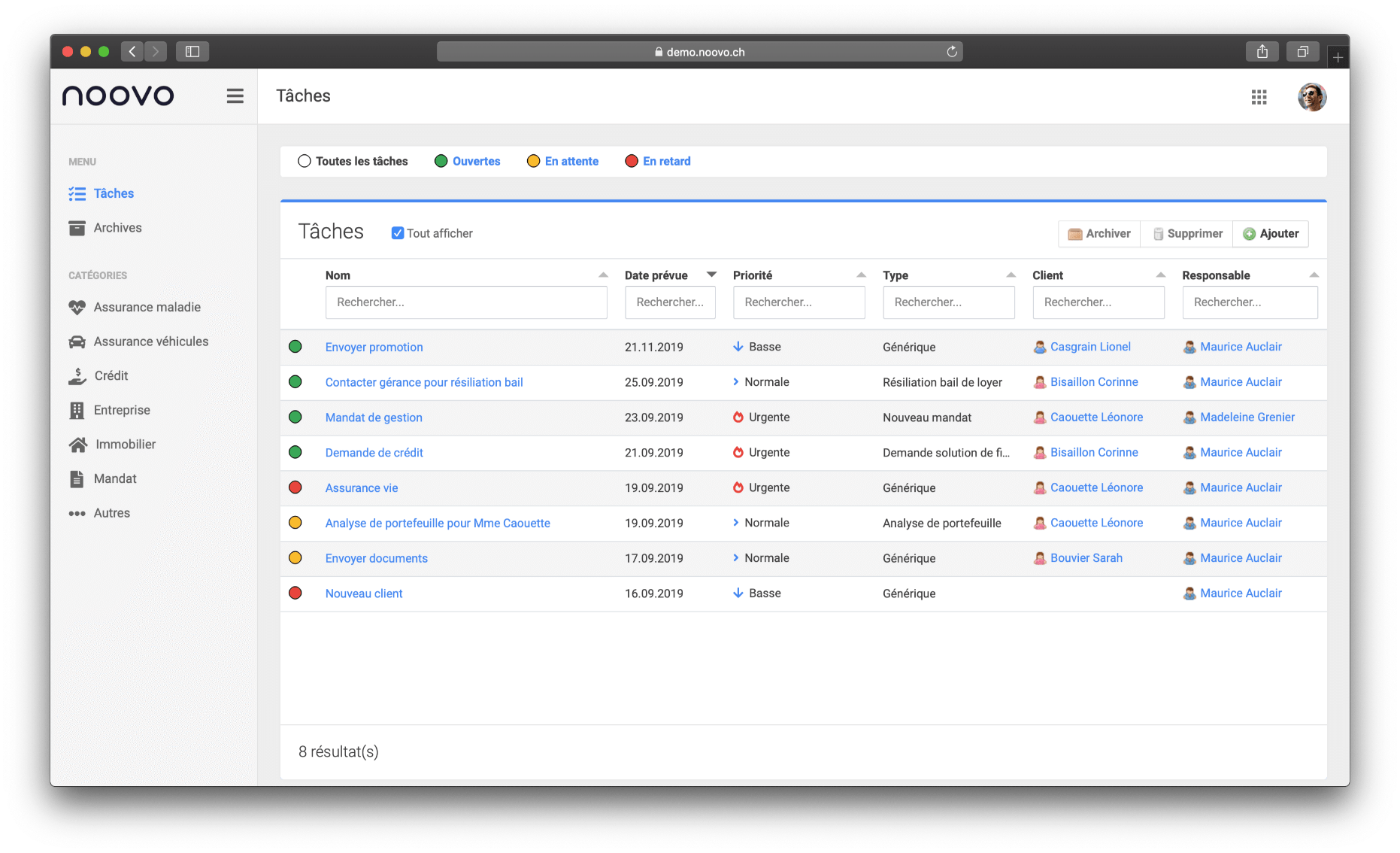Click the hamburger menu icon beside noovo logo

tap(235, 96)
